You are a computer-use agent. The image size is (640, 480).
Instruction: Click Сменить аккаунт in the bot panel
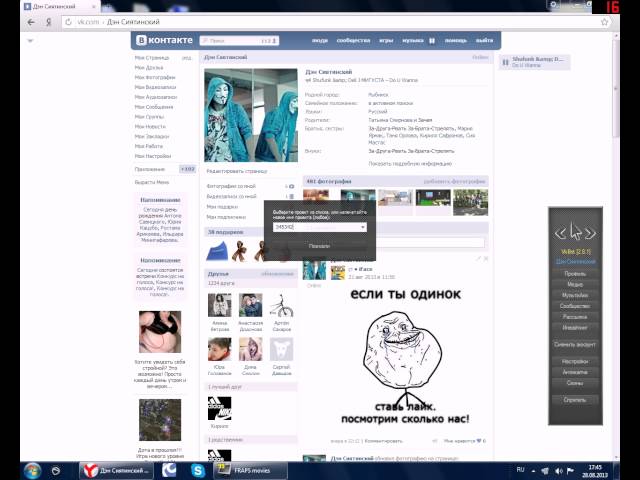pos(575,344)
